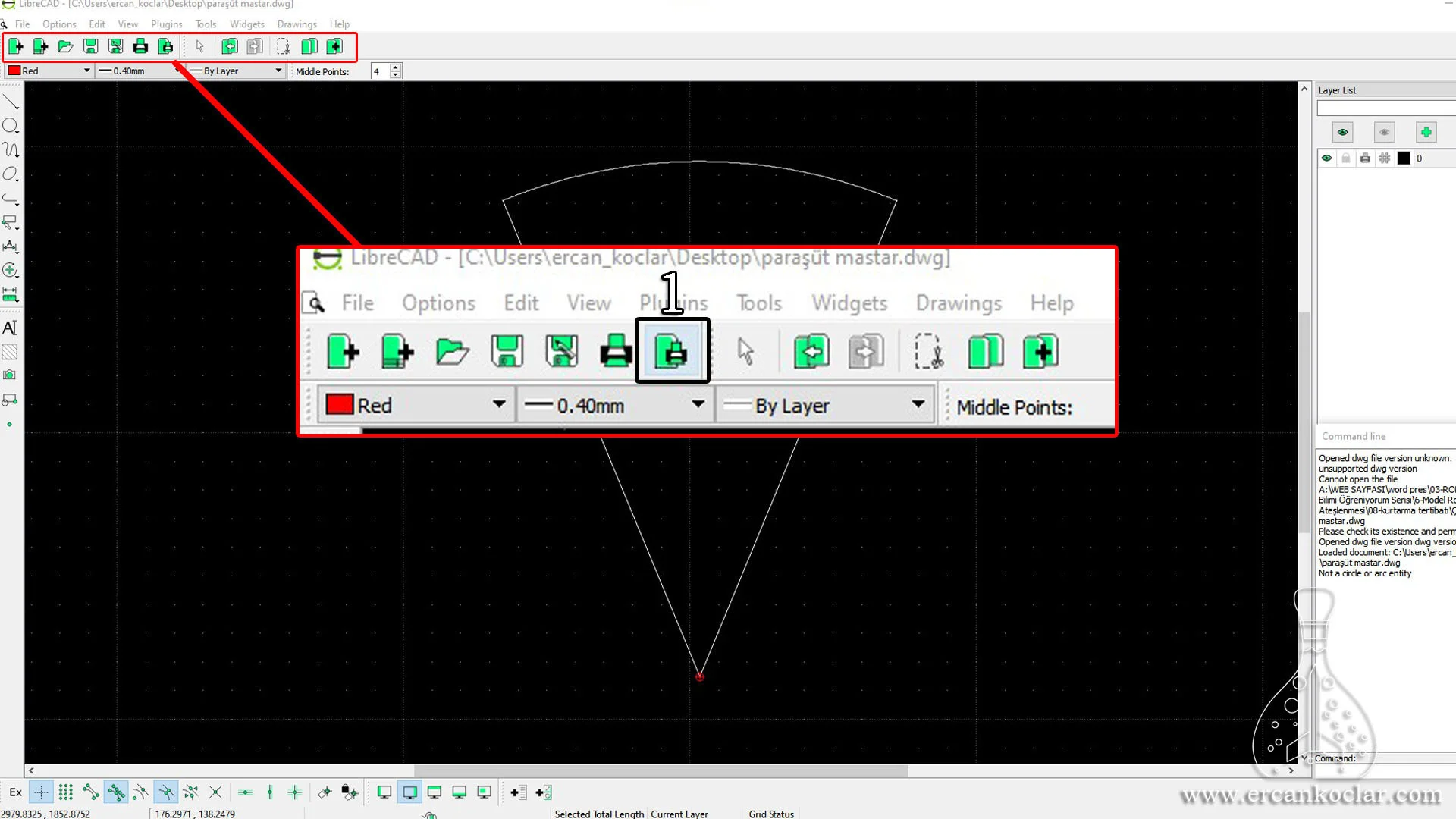The image size is (1456, 819).
Task: Toggle lock on layer 0
Action: [x=1345, y=158]
